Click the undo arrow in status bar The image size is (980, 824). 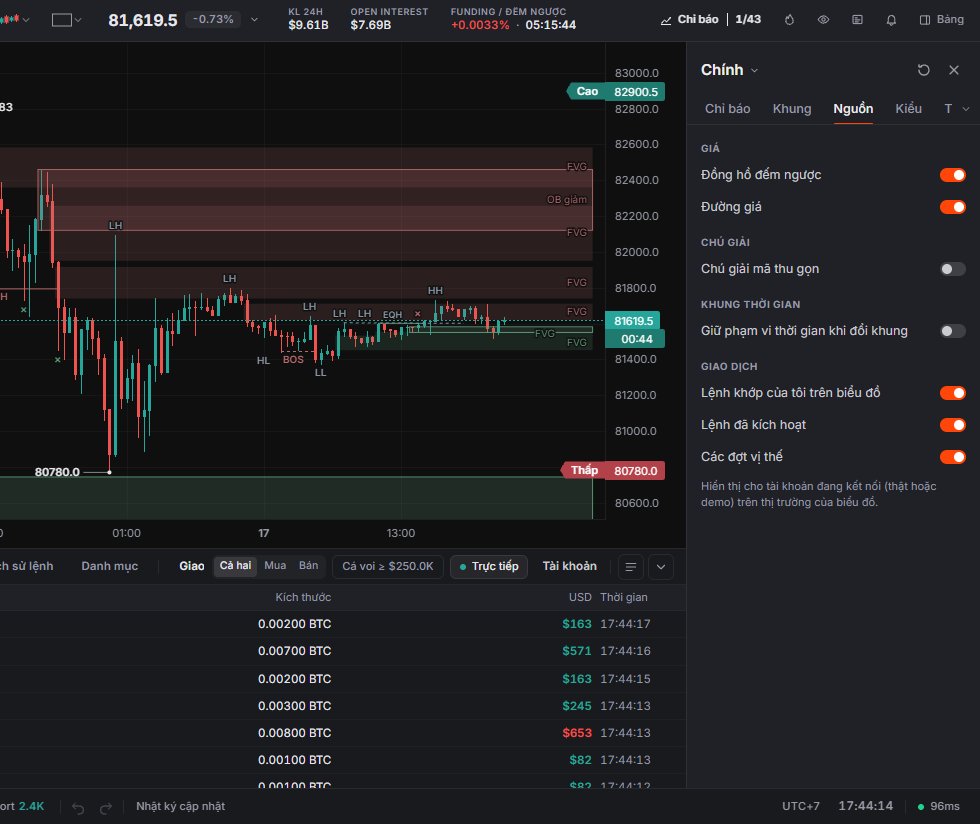[78, 808]
